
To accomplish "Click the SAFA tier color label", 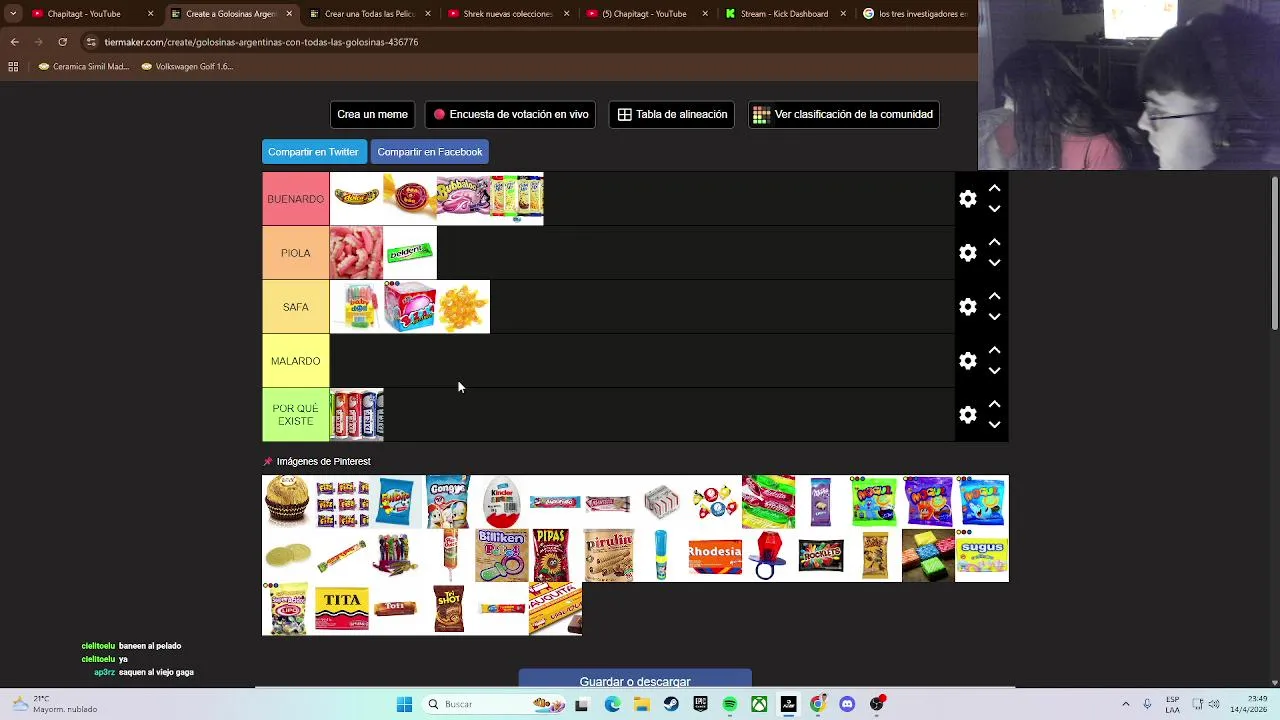I will [x=295, y=307].
